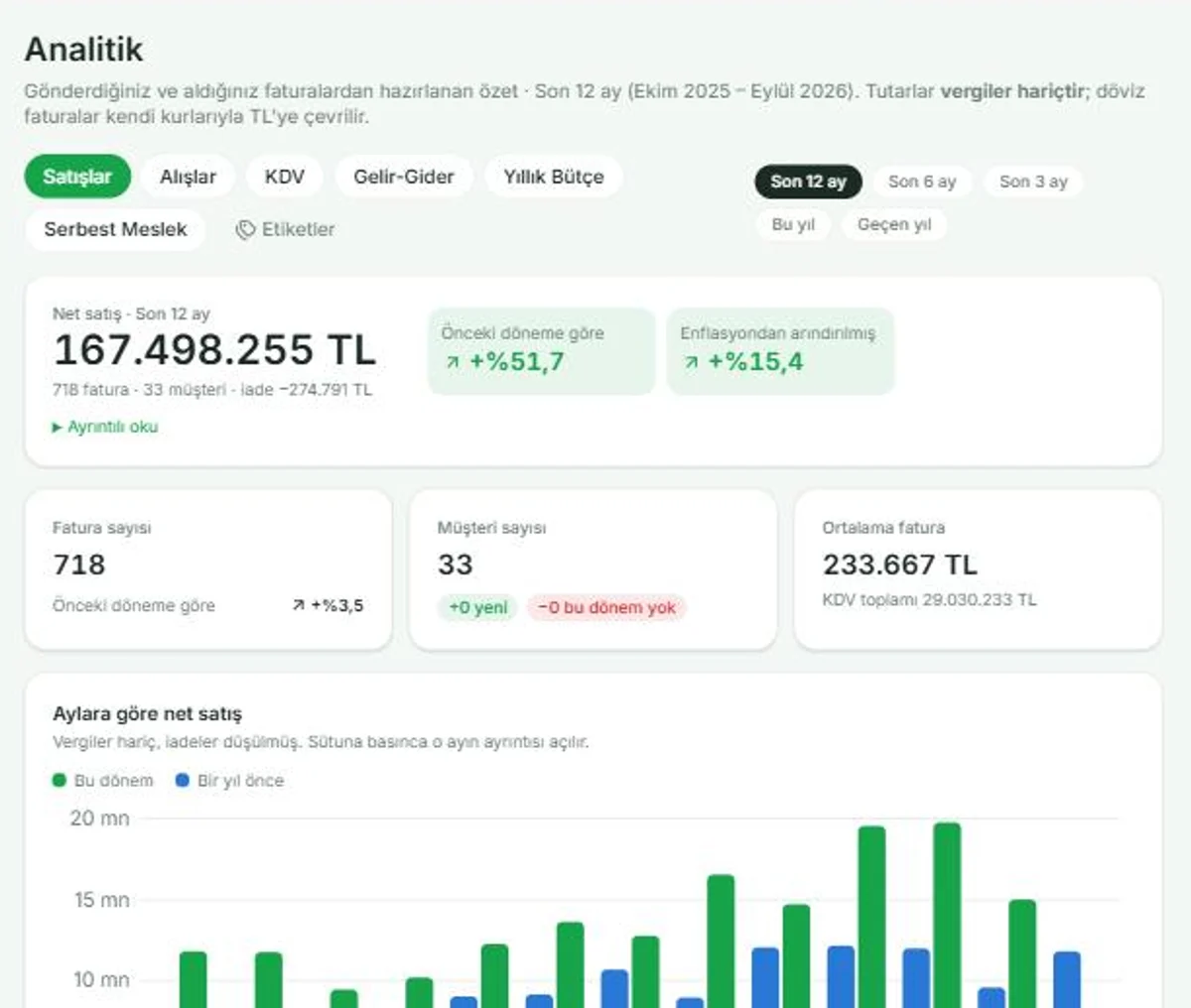
Task: Click the green Bu dönem legend swatch
Action: click(60, 781)
